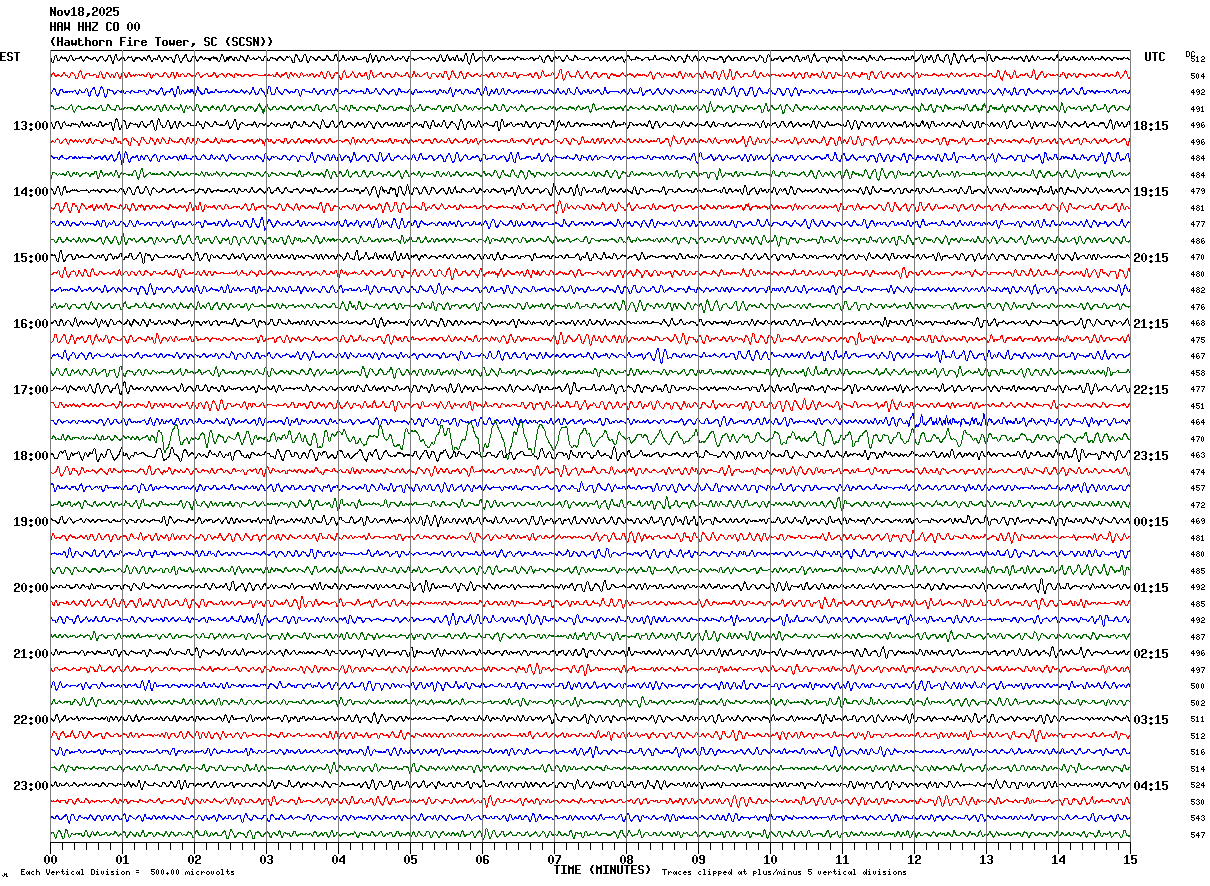Click the 00:15 UTC time label
The image size is (1210, 886).
(1150, 522)
